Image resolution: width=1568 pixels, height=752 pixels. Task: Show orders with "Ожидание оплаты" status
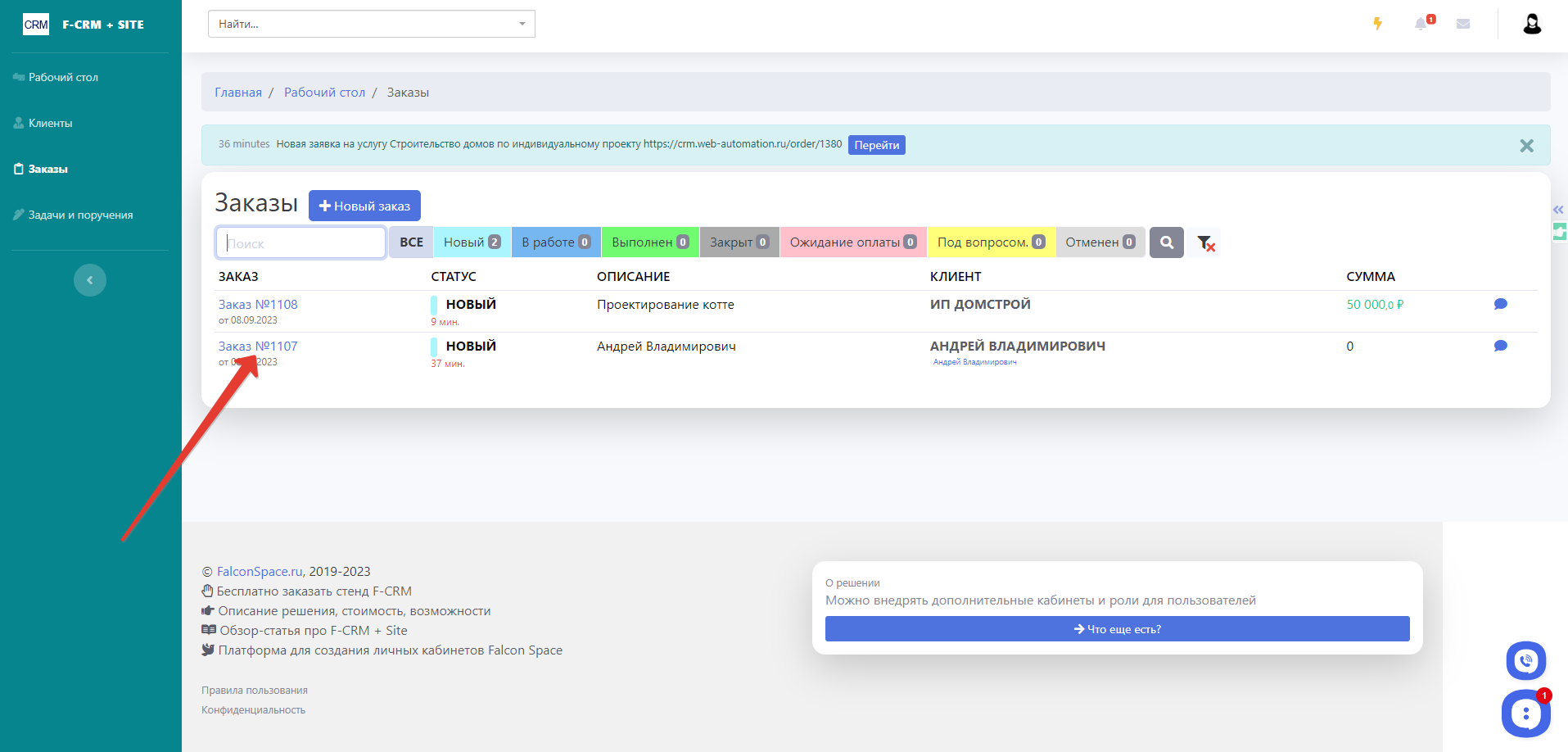[852, 242]
